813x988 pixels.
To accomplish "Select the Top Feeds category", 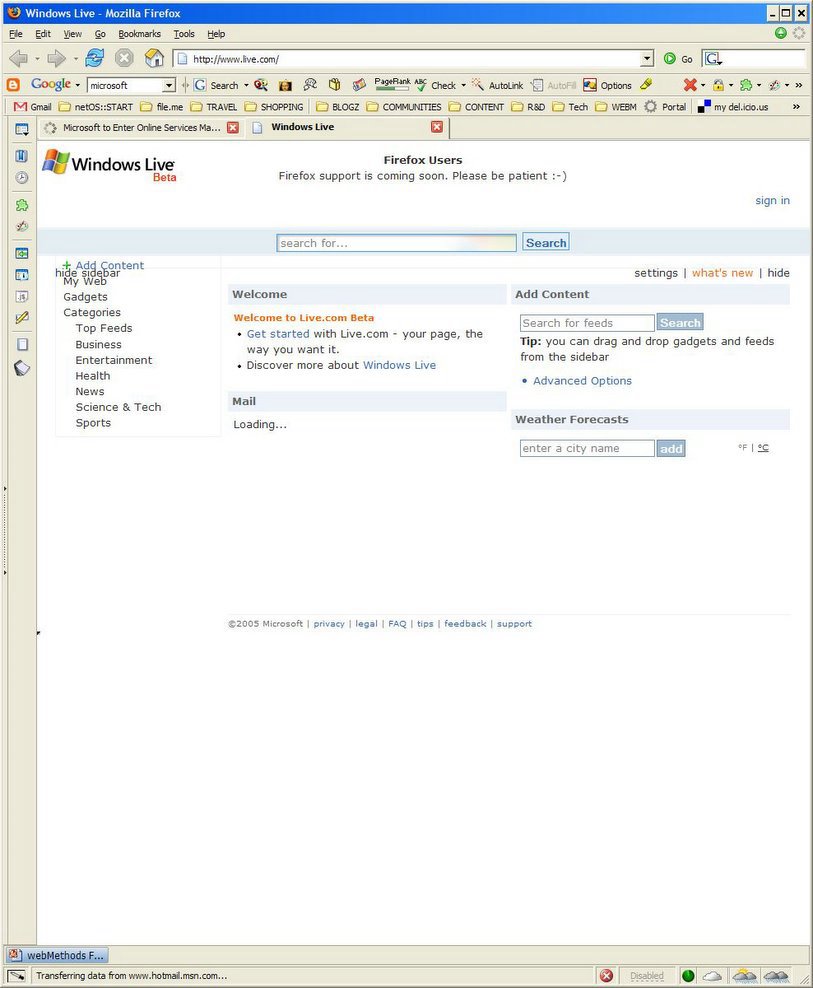I will 104,328.
